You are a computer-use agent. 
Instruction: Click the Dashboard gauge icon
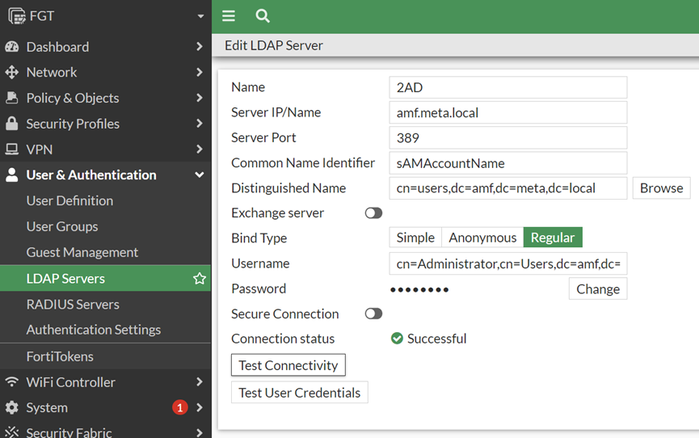click(x=12, y=47)
